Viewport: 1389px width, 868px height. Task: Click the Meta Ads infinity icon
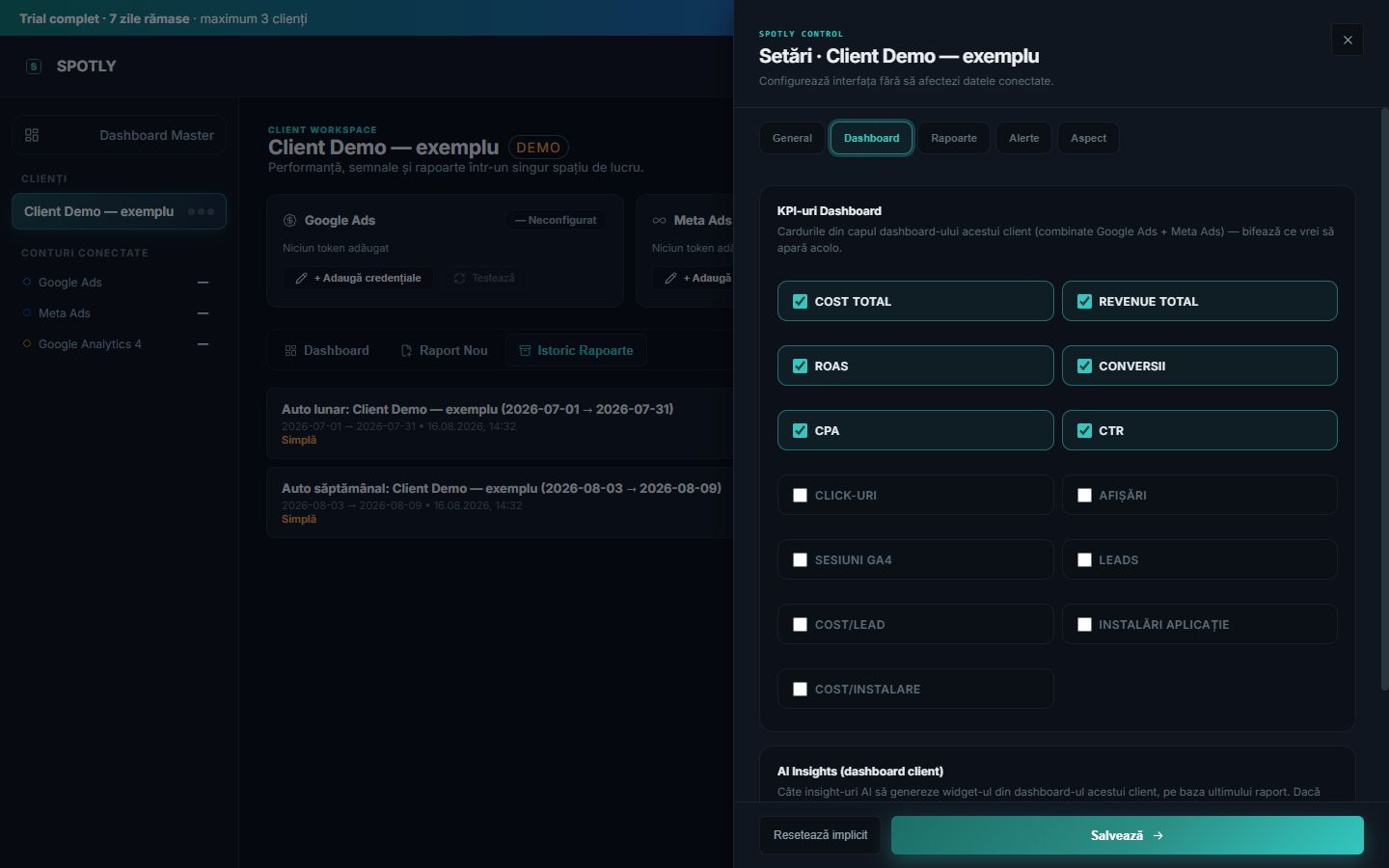click(659, 220)
